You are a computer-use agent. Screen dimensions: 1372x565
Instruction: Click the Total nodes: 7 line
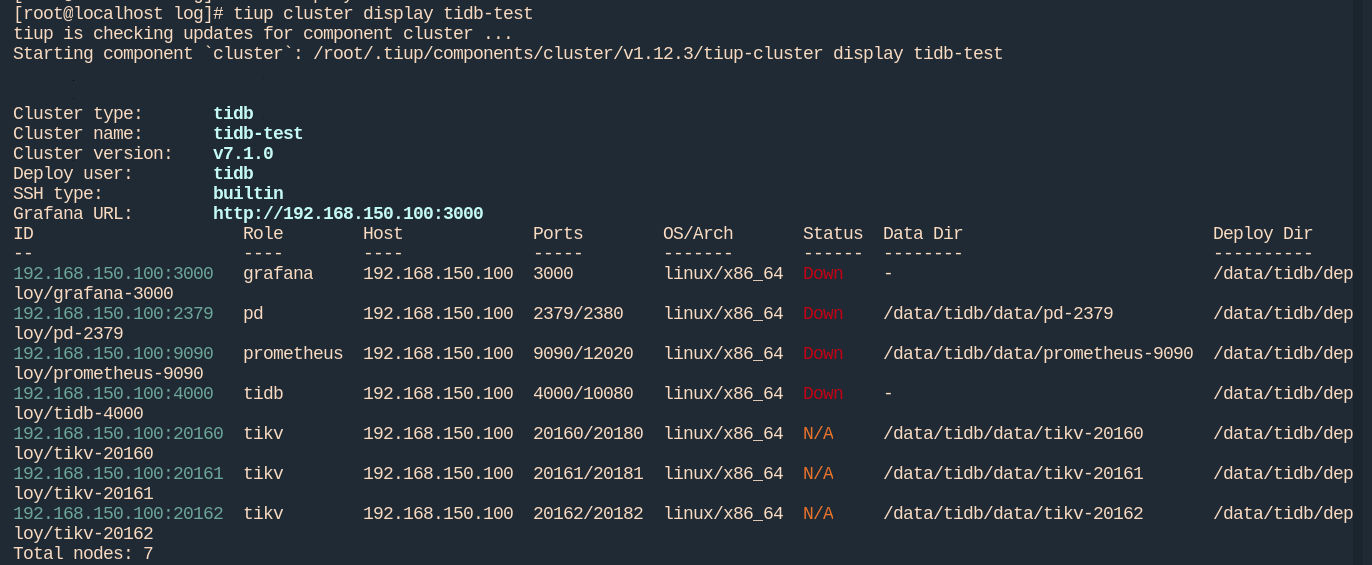83,553
